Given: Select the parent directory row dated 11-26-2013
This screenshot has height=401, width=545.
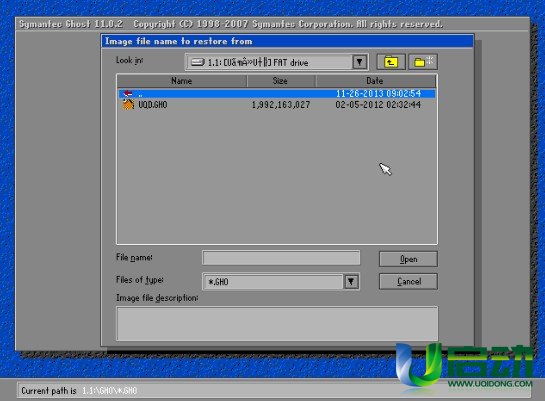Looking at the screenshot, I should pyautogui.click(x=277, y=93).
